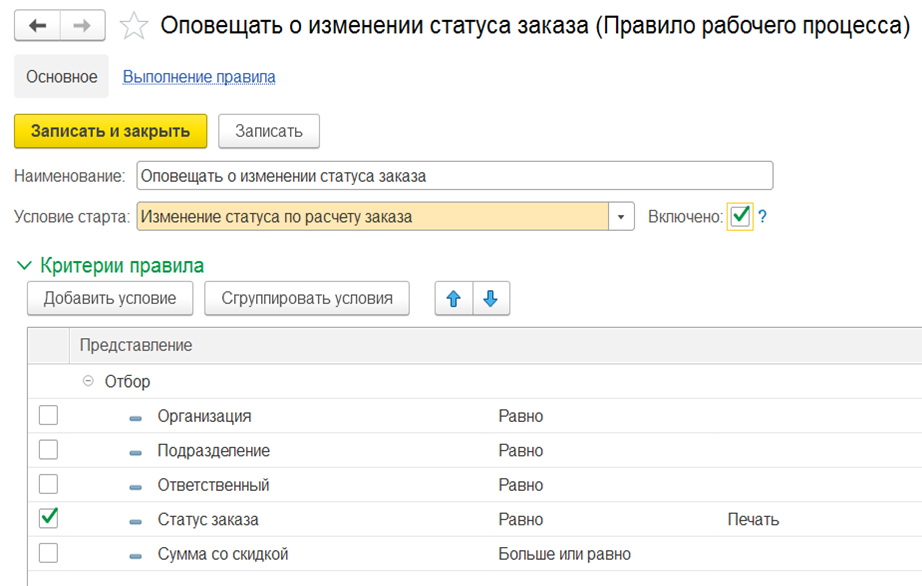The width and height of the screenshot is (922, 586).
Task: Check the Подразделение condition checkbox
Action: point(48,450)
